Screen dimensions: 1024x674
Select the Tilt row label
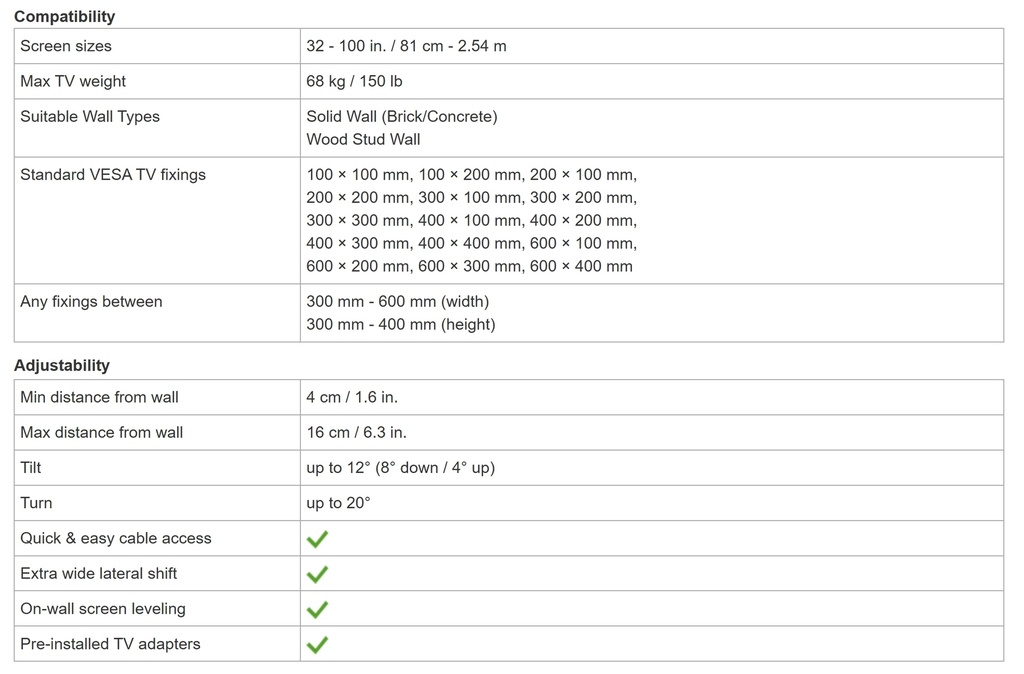coord(31,467)
